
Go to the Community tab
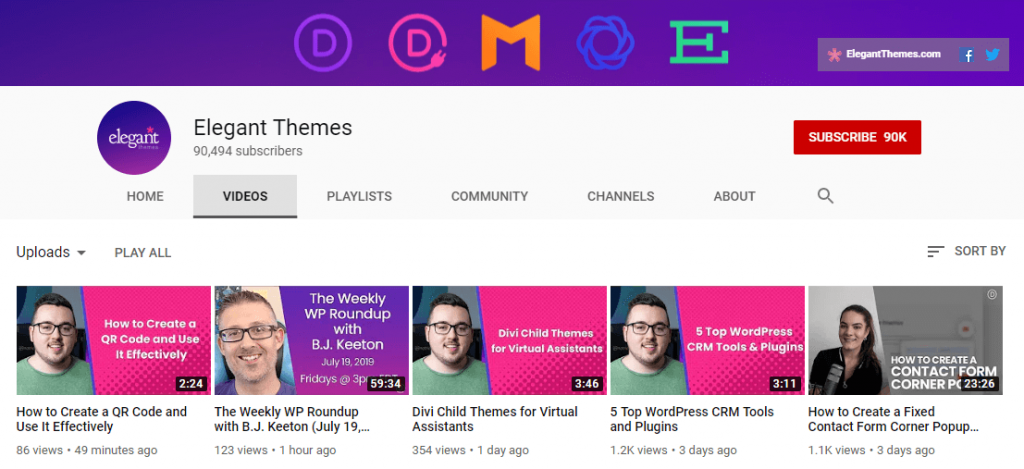click(490, 196)
